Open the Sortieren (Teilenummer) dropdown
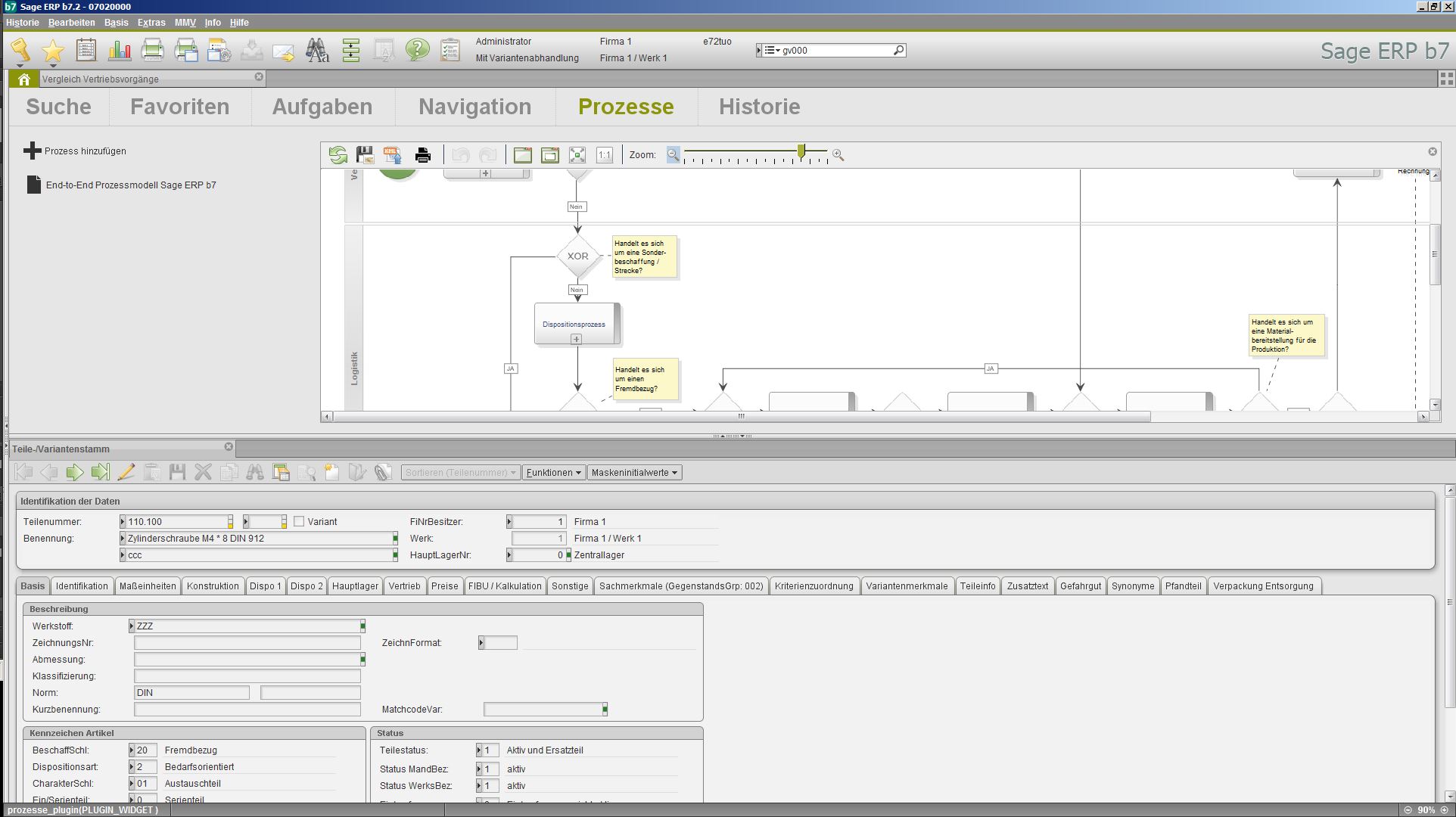 click(x=460, y=473)
